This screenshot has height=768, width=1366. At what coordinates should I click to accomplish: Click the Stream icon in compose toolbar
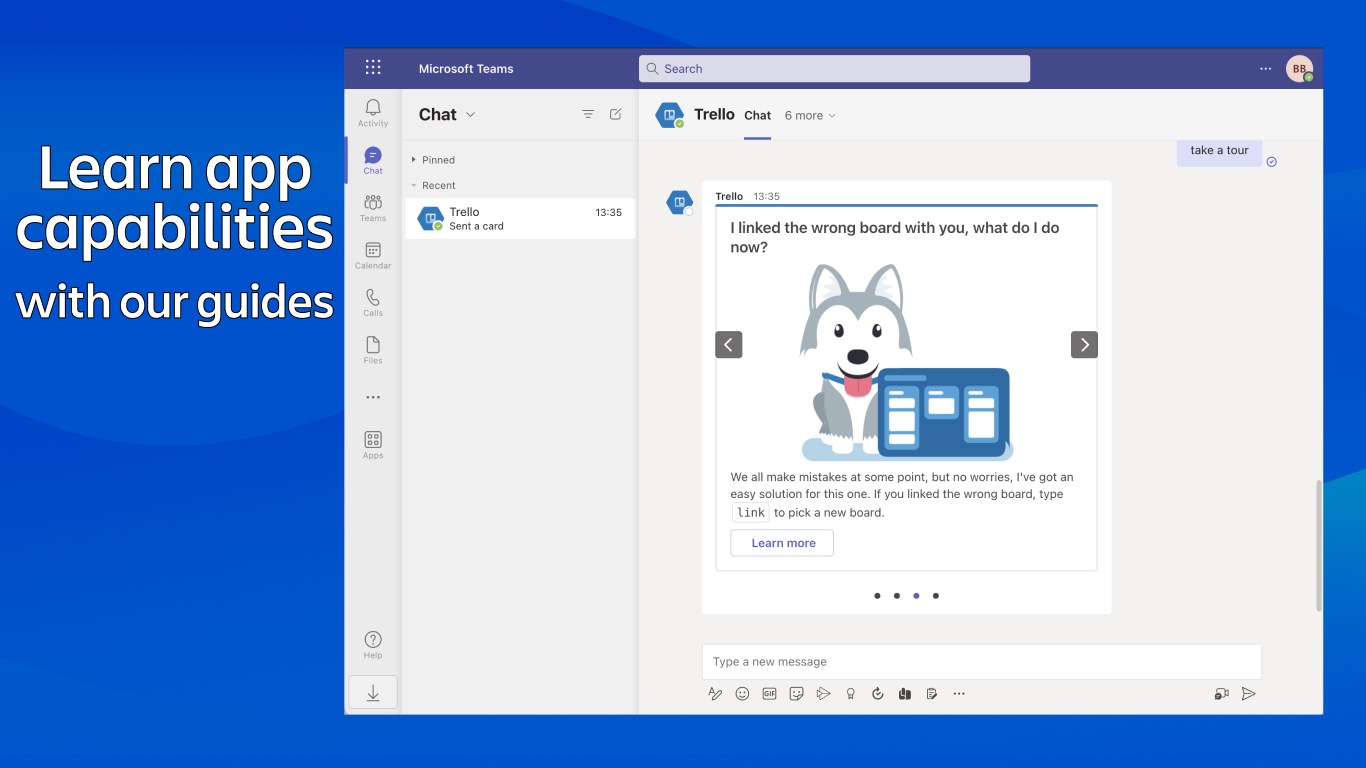823,693
